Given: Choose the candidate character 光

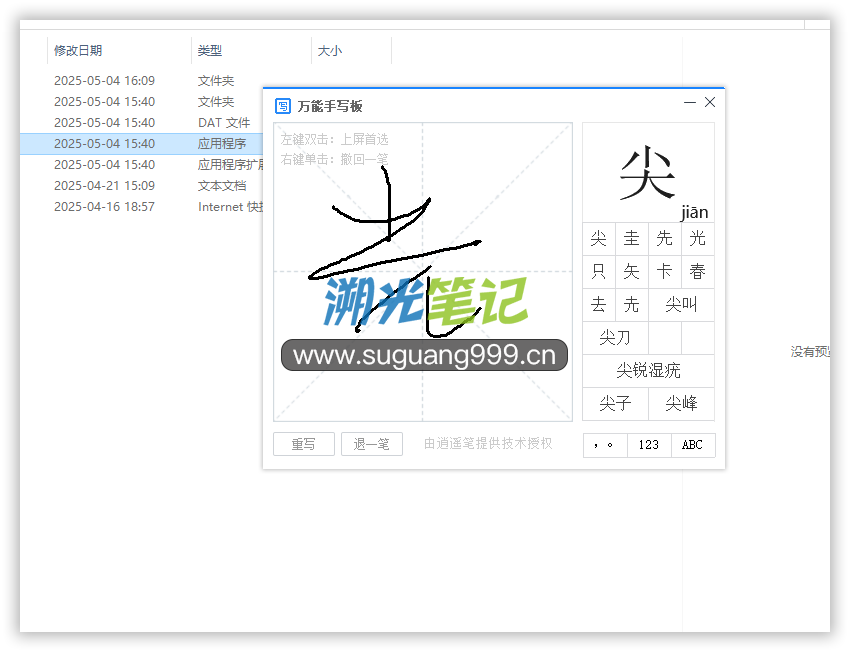Looking at the screenshot, I should click(x=698, y=238).
